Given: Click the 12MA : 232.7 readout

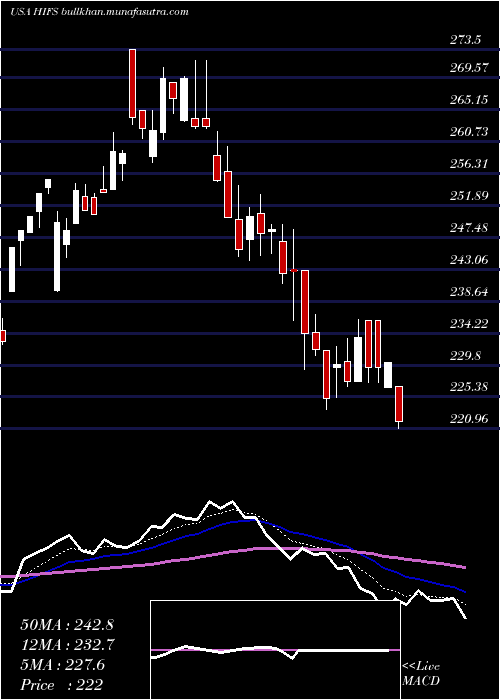Looking at the screenshot, I should [x=67, y=645].
